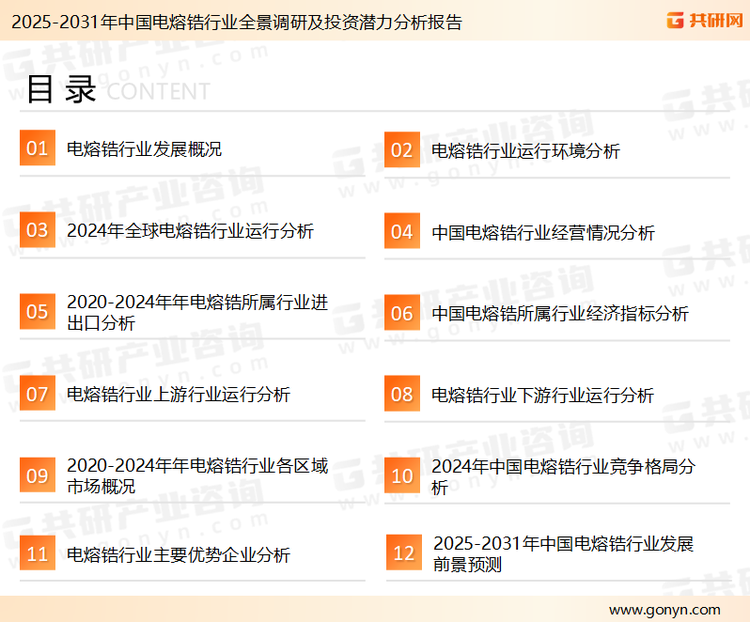The image size is (750, 622).
Task: Select 中国电熔锆所属行业经济指标分析 entry
Action: 560,314
